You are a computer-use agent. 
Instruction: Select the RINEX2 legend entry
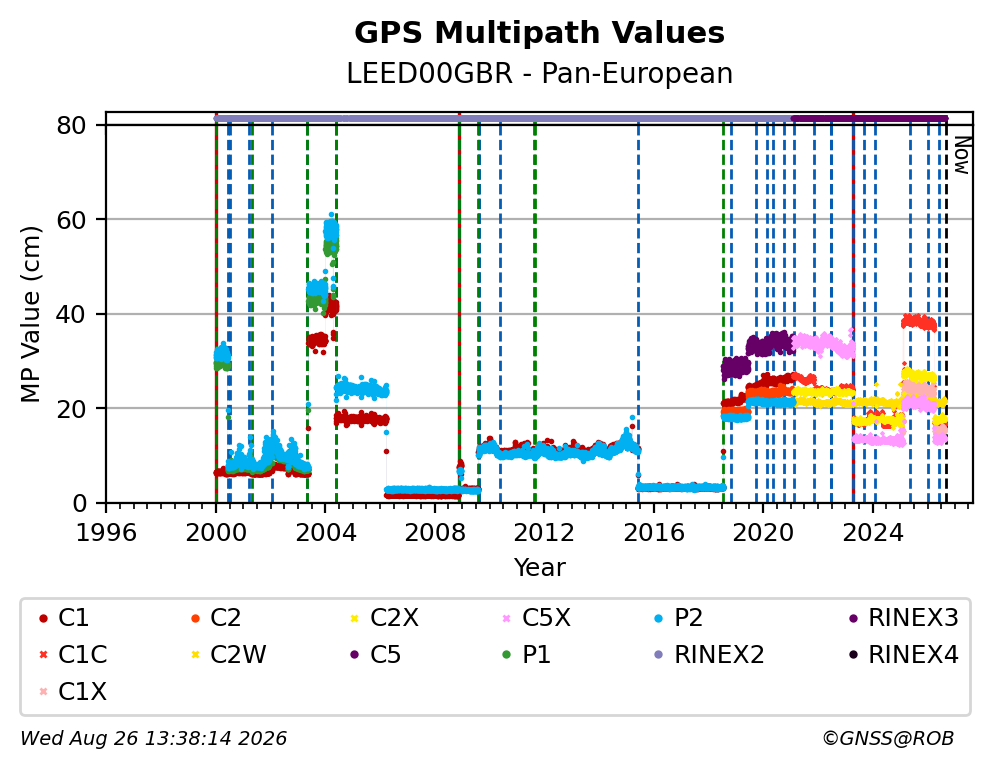[709, 655]
